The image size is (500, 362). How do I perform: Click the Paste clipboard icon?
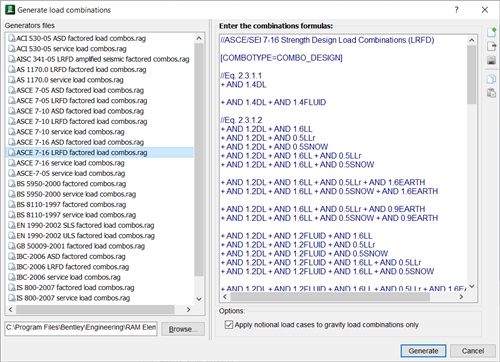(x=492, y=93)
